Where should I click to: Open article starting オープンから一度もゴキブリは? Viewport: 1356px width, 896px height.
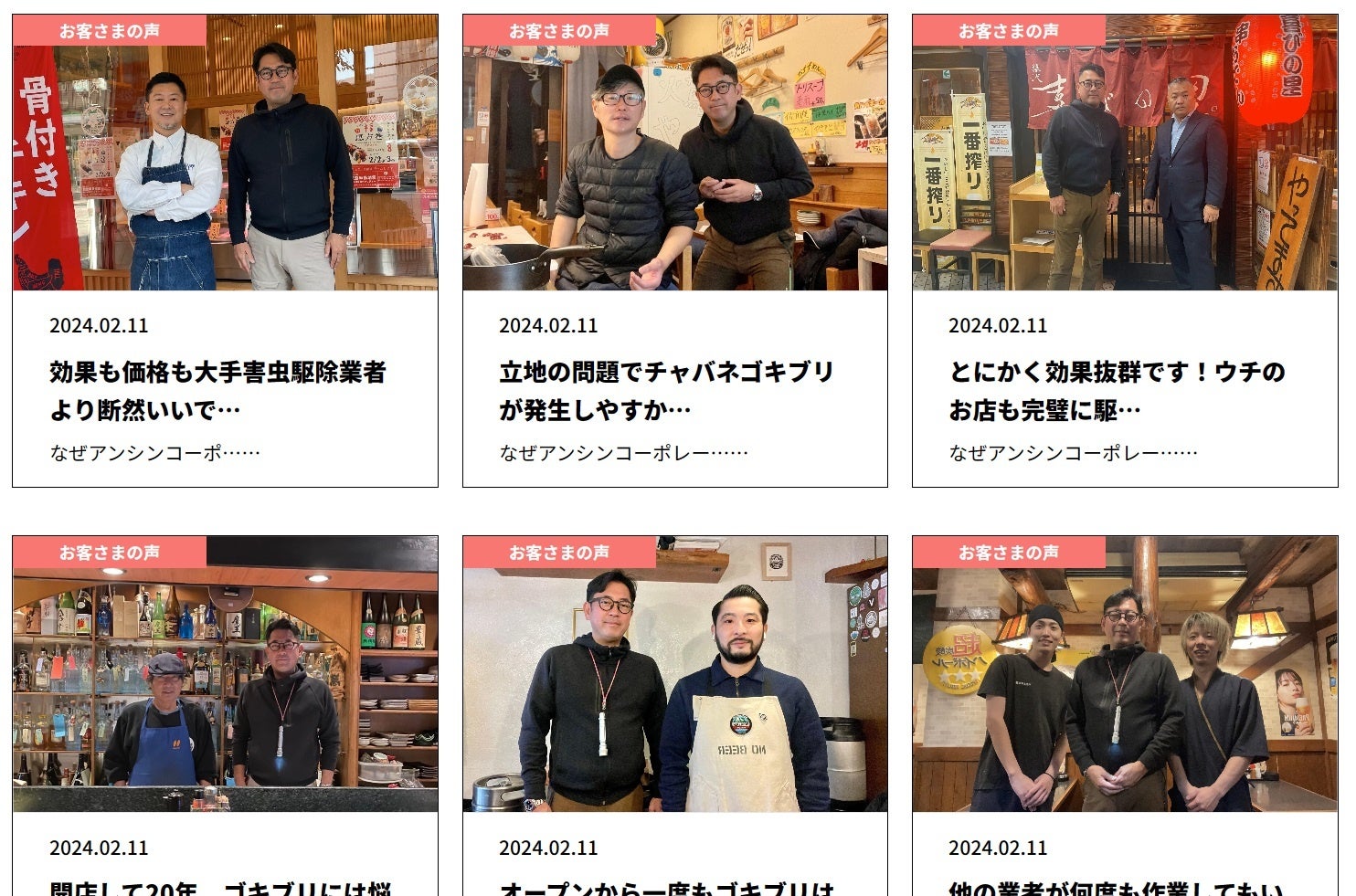point(667,888)
